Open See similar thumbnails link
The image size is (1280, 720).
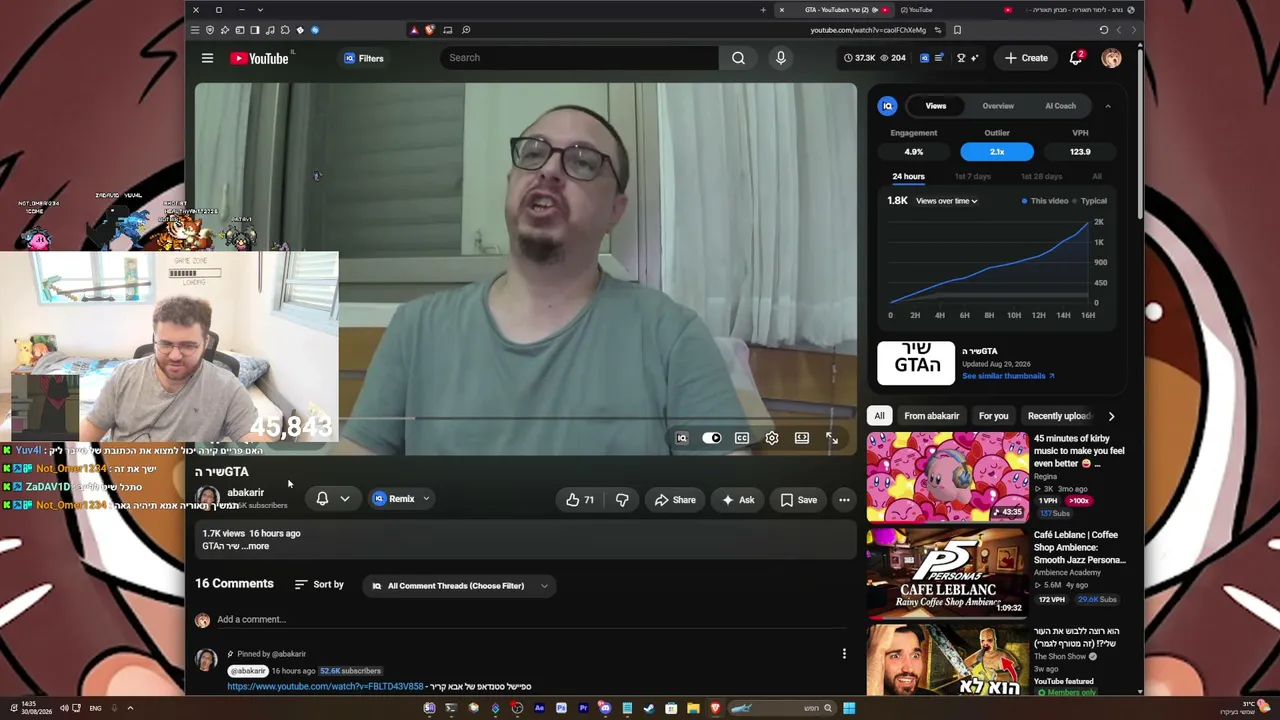pyautogui.click(x=1008, y=376)
